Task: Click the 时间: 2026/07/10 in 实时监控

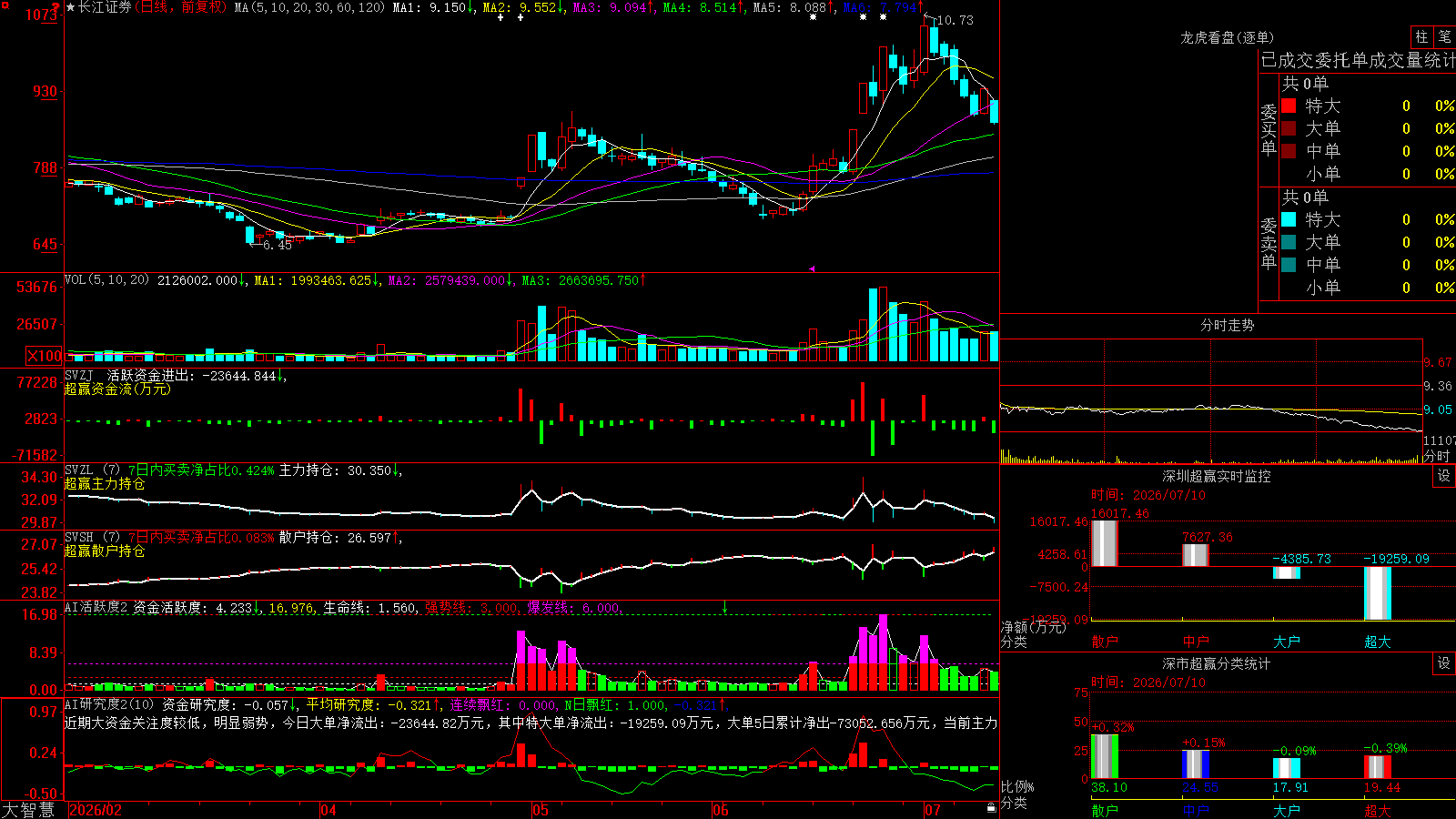Action: coord(1148,495)
